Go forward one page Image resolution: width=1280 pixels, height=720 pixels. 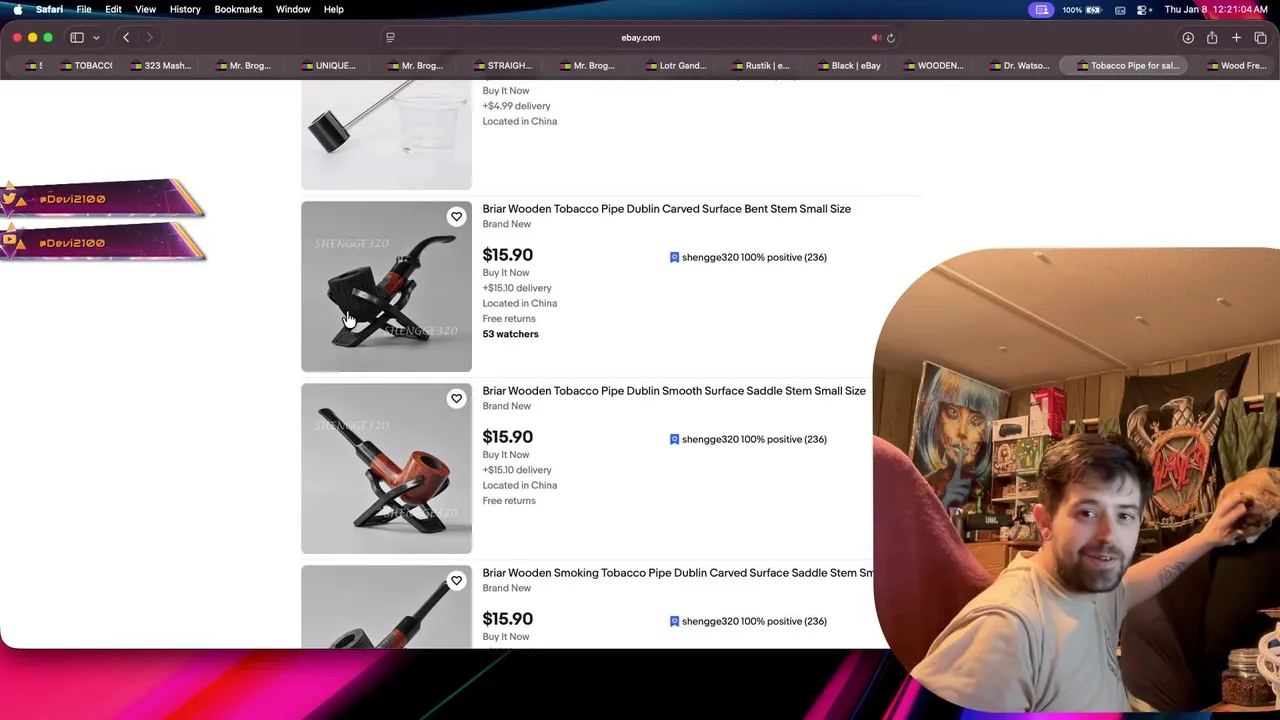tap(150, 38)
